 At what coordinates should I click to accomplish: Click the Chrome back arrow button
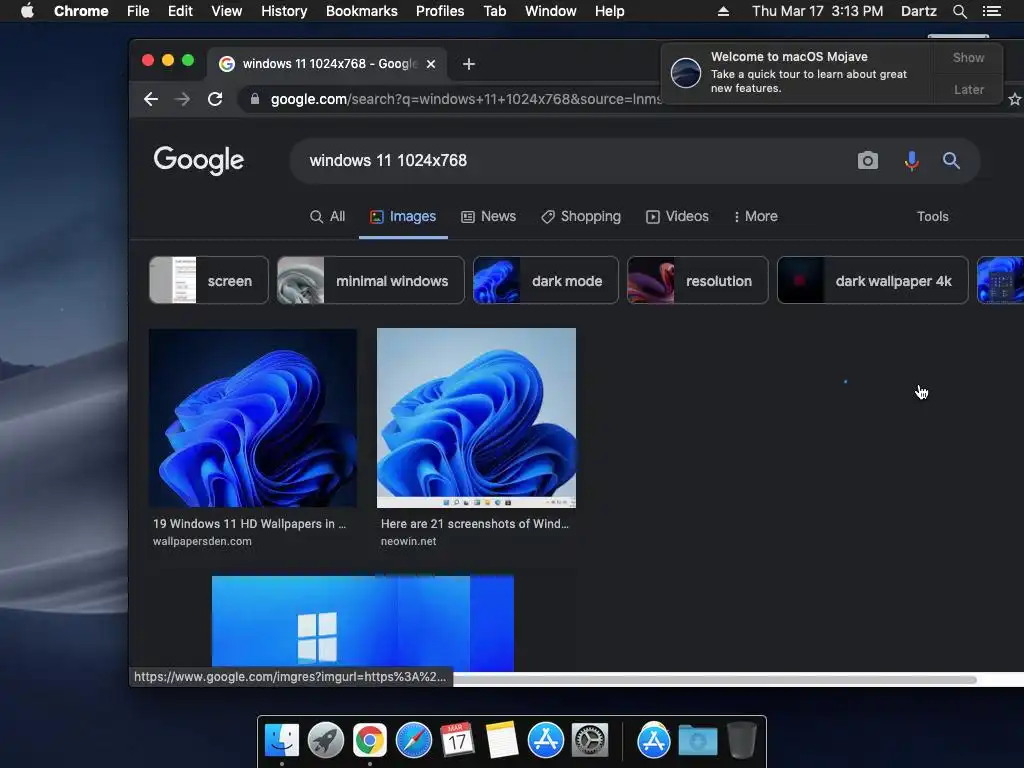coord(151,99)
